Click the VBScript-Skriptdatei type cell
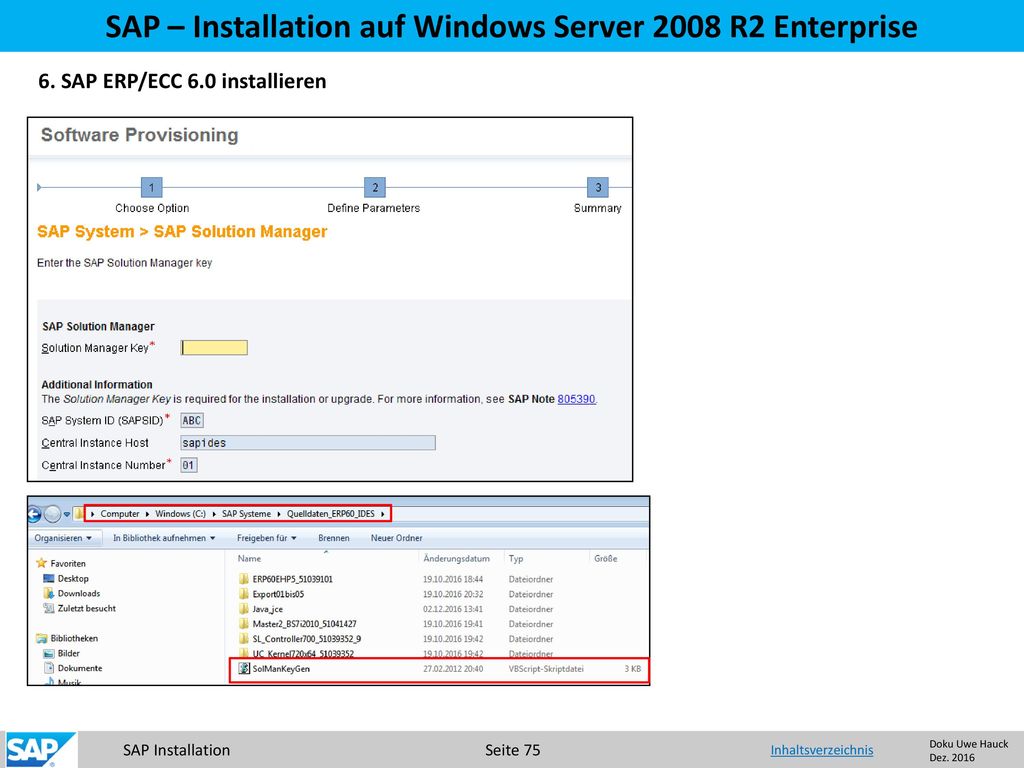Image resolution: width=1024 pixels, height=768 pixels. tap(546, 669)
